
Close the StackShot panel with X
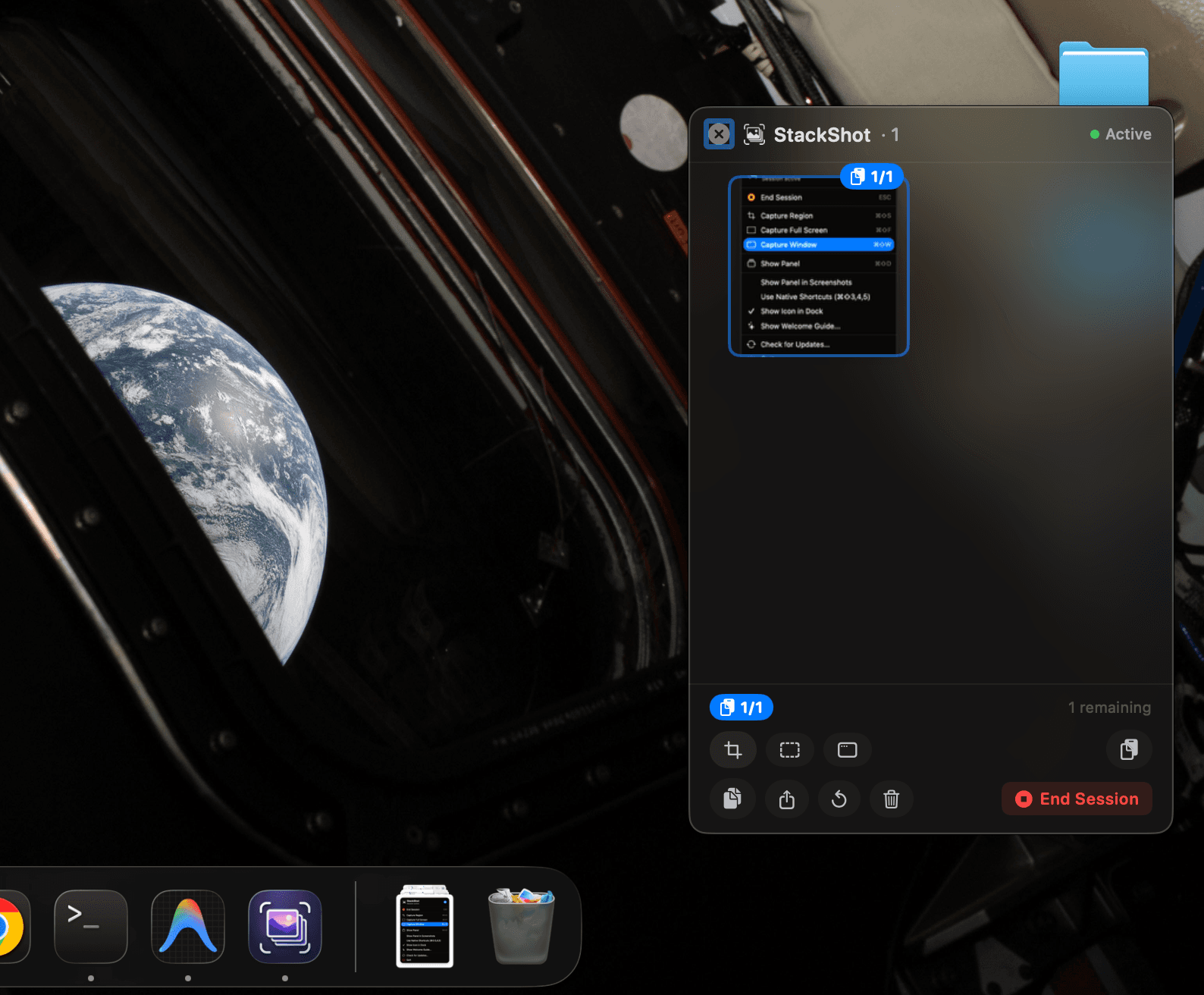coord(719,134)
